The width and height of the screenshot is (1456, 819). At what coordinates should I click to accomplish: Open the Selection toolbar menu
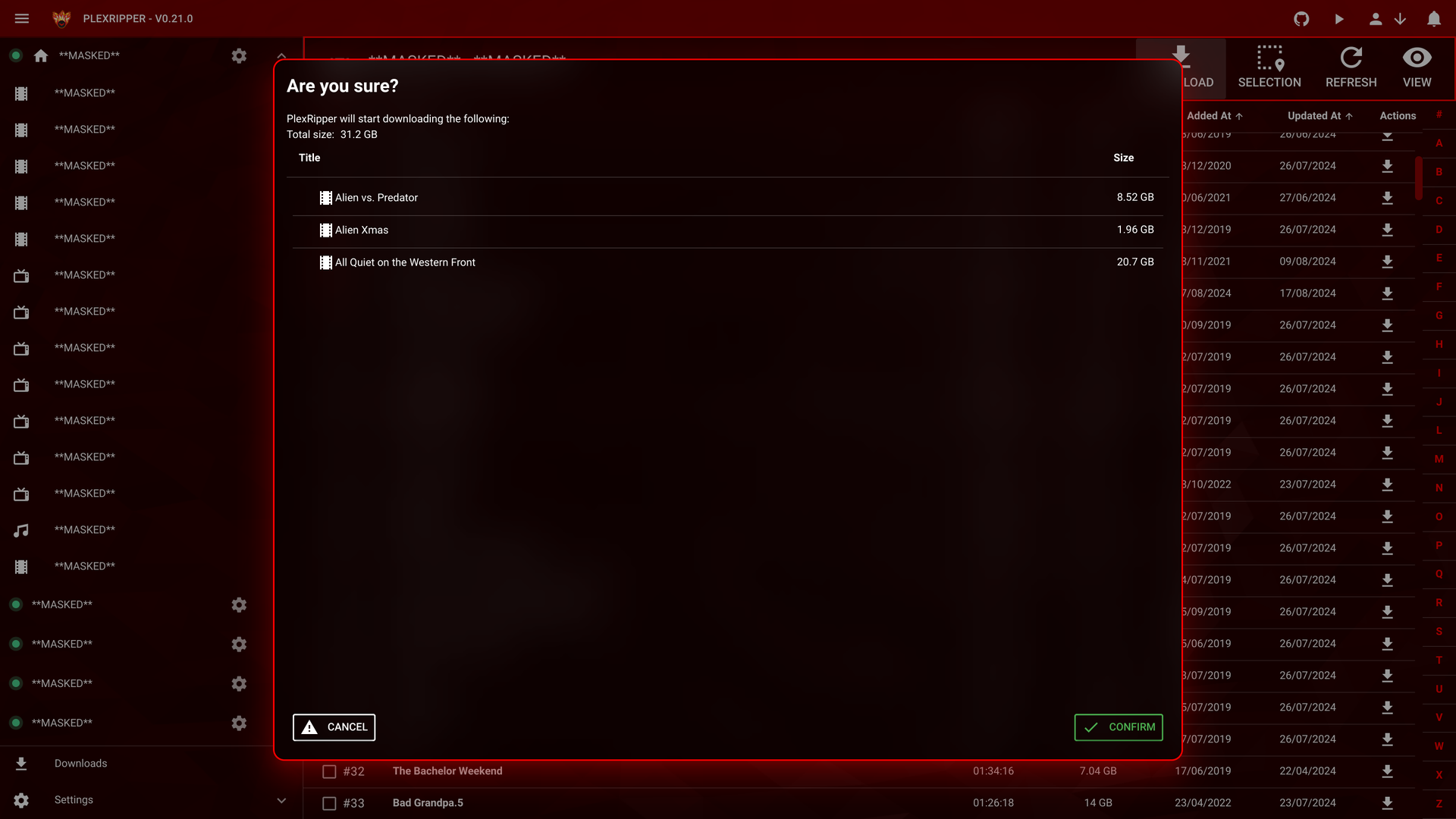(1269, 67)
